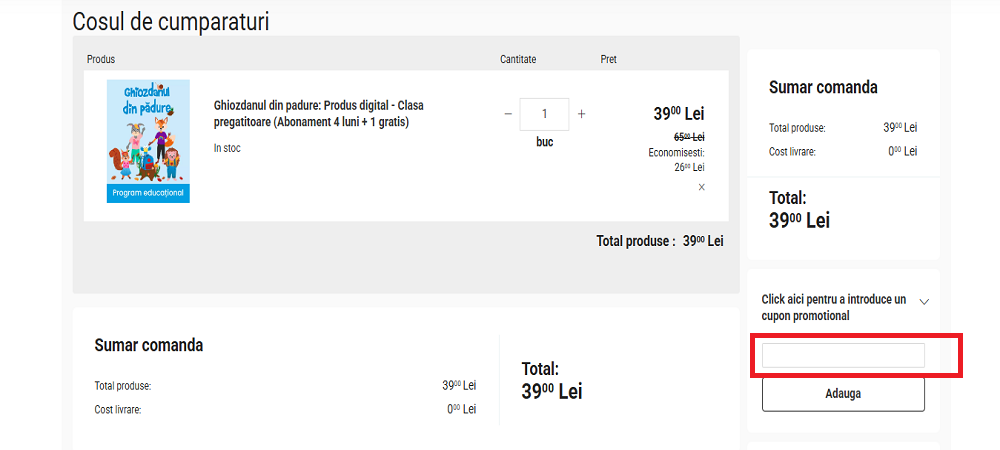Viewport: 1000px width, 450px height.
Task: Click the 'Click aici pentru a introduce un cupon' text
Action: pyautogui.click(x=834, y=307)
